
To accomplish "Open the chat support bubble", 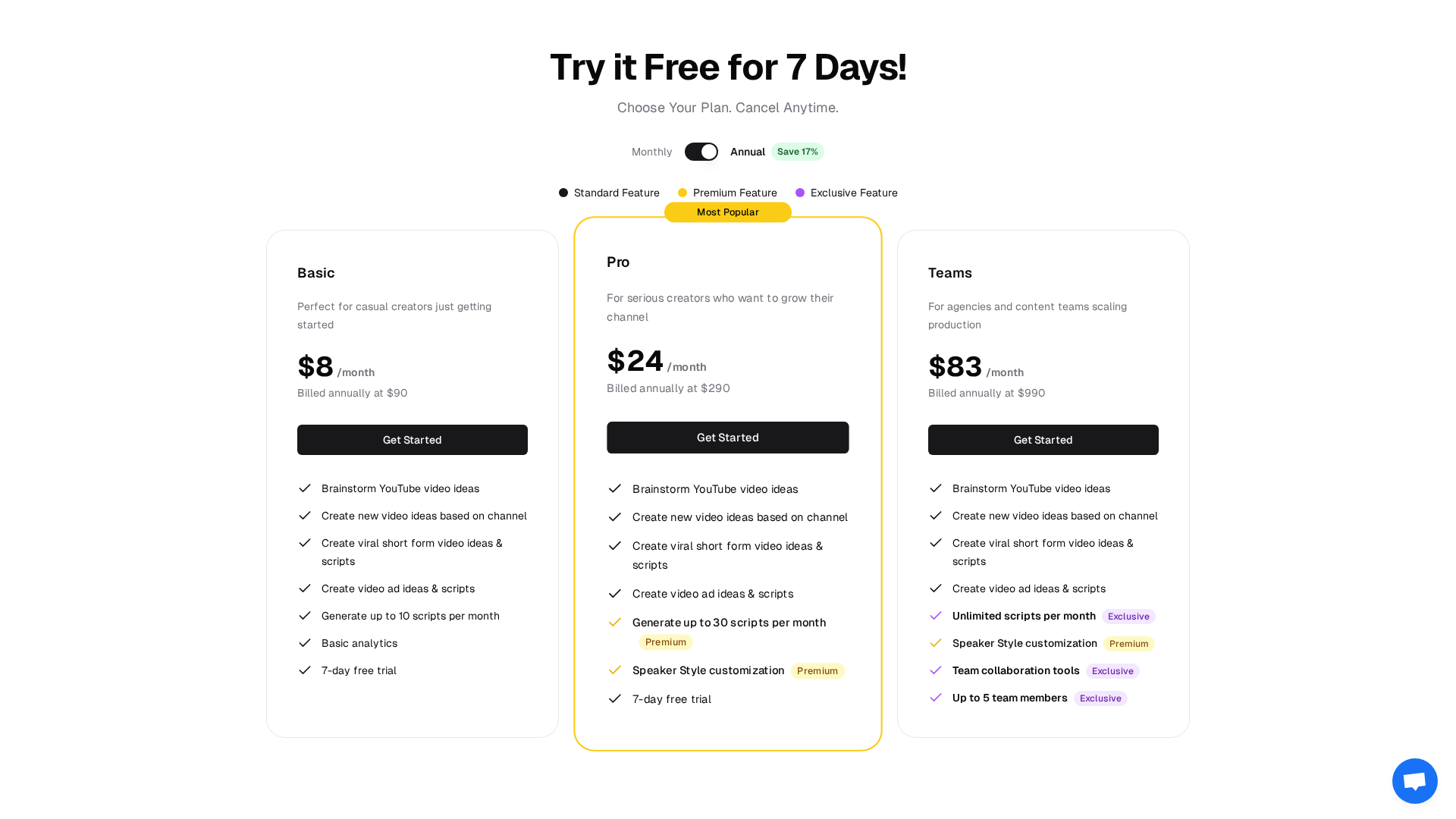I will coord(1414,780).
